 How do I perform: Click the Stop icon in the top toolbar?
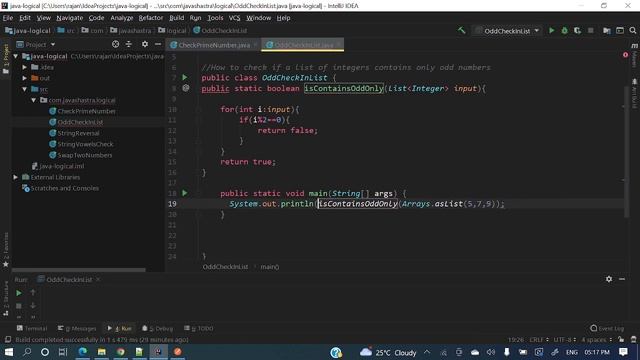pos(590,31)
